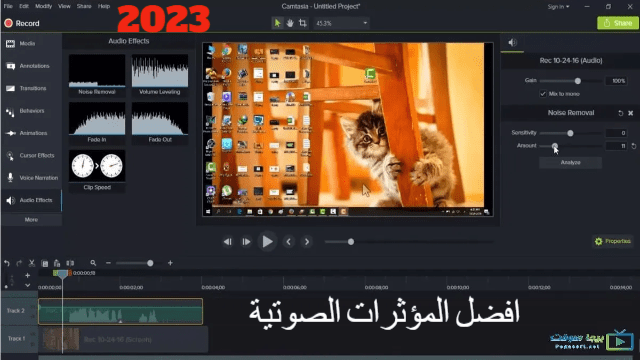The height and width of the screenshot is (360, 640).
Task: Toggle the Mix to mono checkbox
Action: coord(543,94)
